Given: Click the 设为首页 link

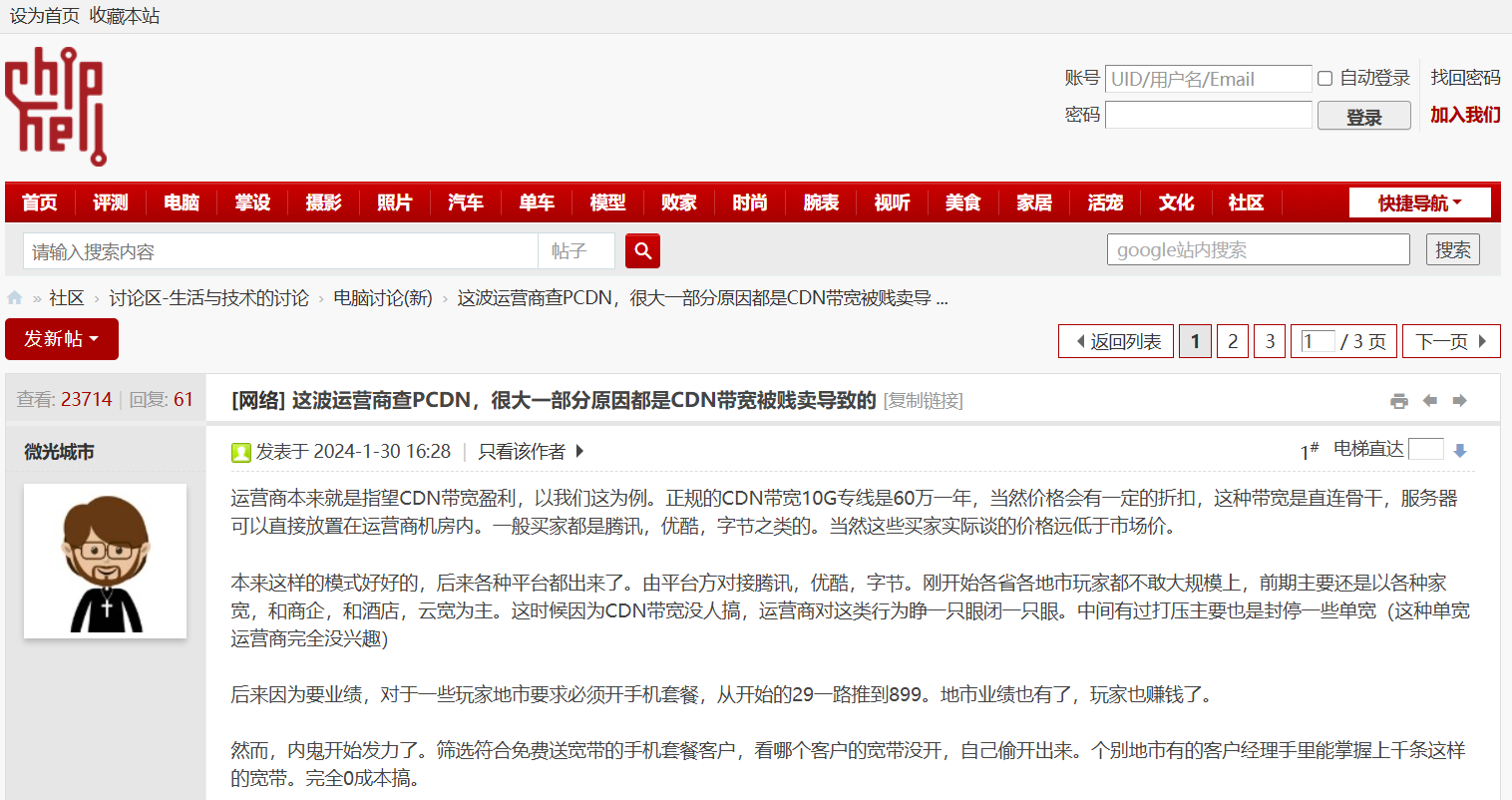Looking at the screenshot, I should coord(44,16).
